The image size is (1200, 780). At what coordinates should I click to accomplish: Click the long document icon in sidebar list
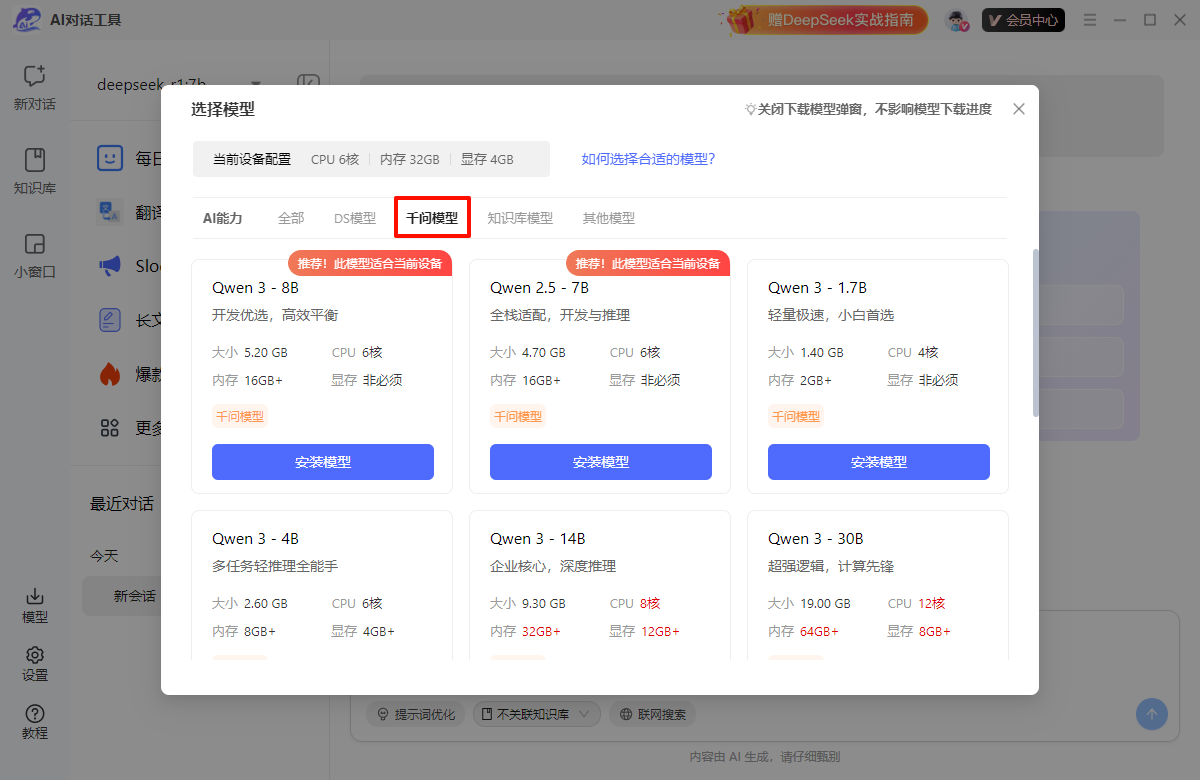(110, 320)
